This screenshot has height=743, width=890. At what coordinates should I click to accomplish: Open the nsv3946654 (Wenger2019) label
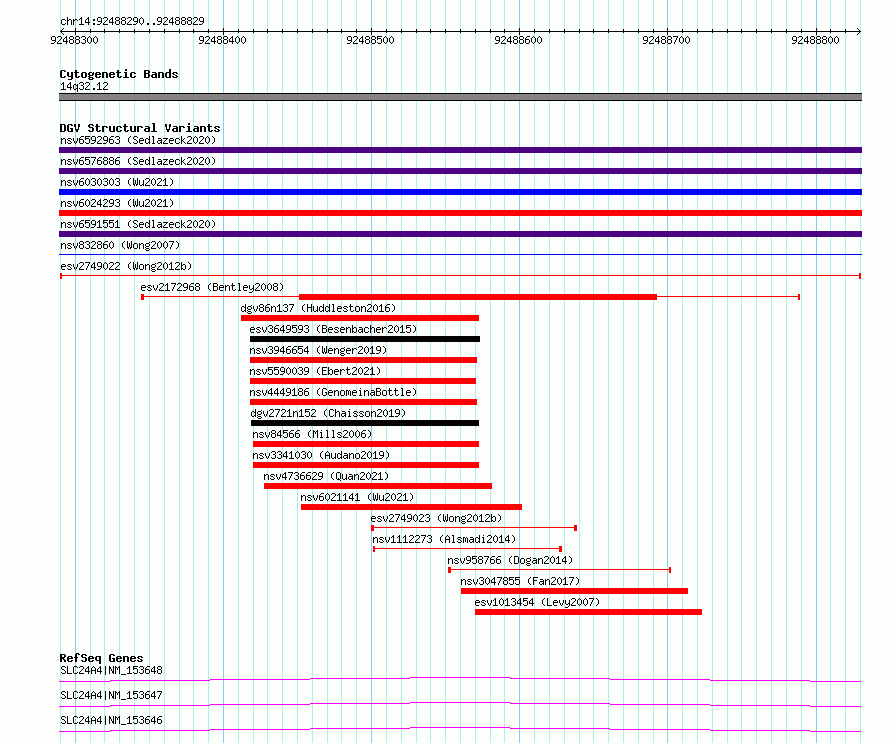click(318, 350)
